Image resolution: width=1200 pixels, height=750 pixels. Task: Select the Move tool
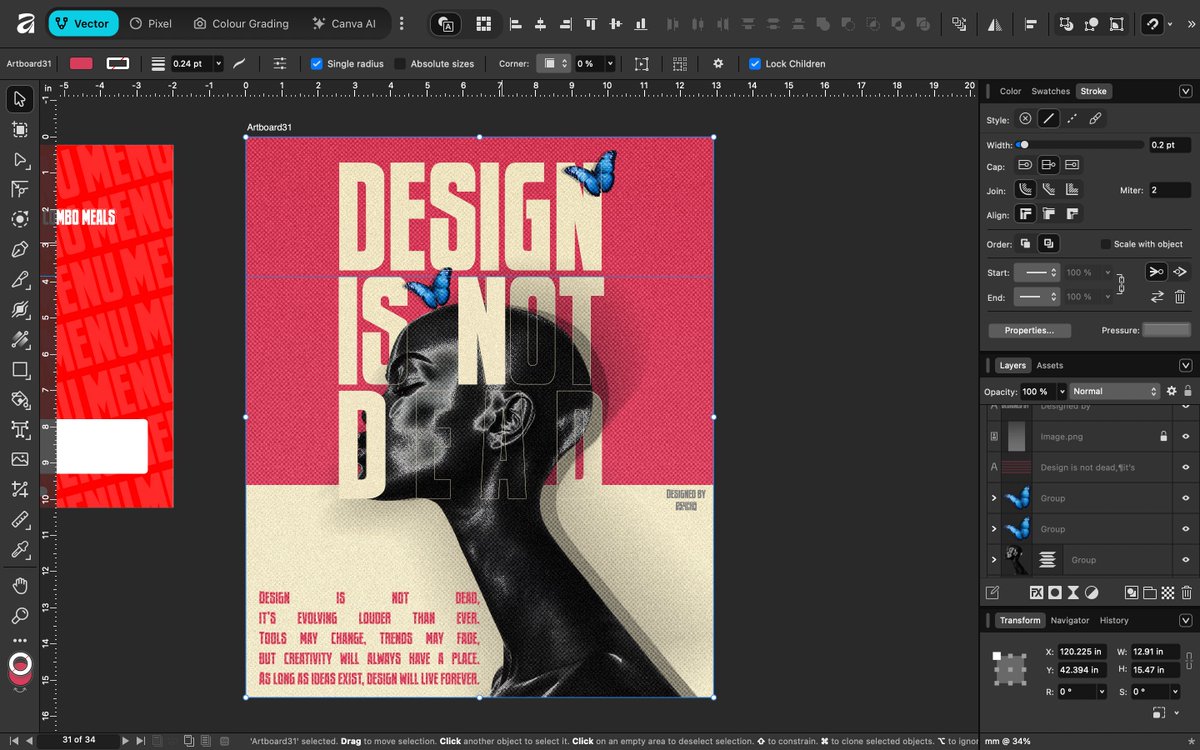[x=19, y=99]
